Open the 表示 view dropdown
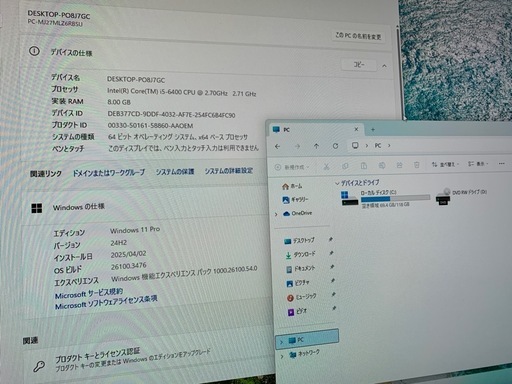Viewport: 512px width, 384px height. (x=478, y=164)
